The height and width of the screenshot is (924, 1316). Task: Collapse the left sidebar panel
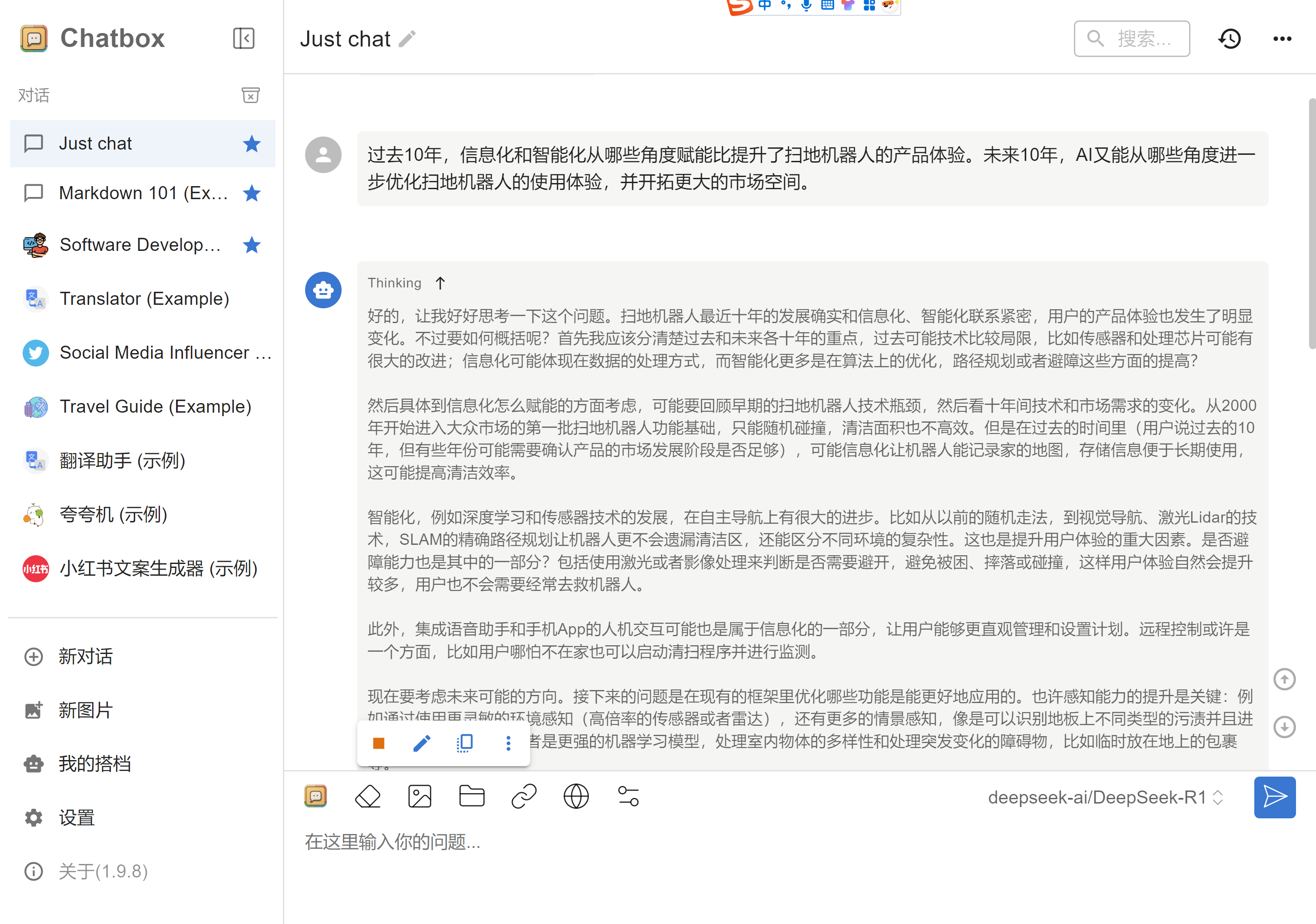[x=243, y=38]
